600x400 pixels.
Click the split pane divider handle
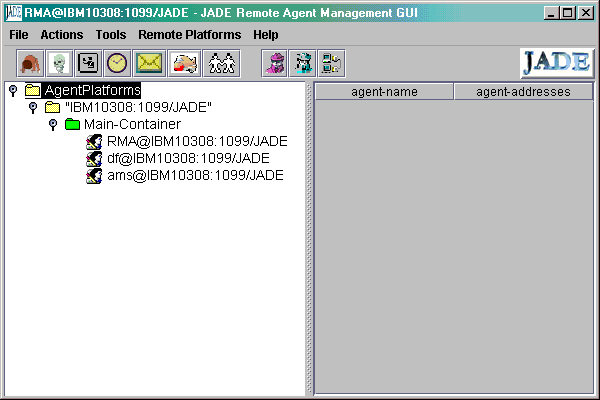pyautogui.click(x=310, y=238)
